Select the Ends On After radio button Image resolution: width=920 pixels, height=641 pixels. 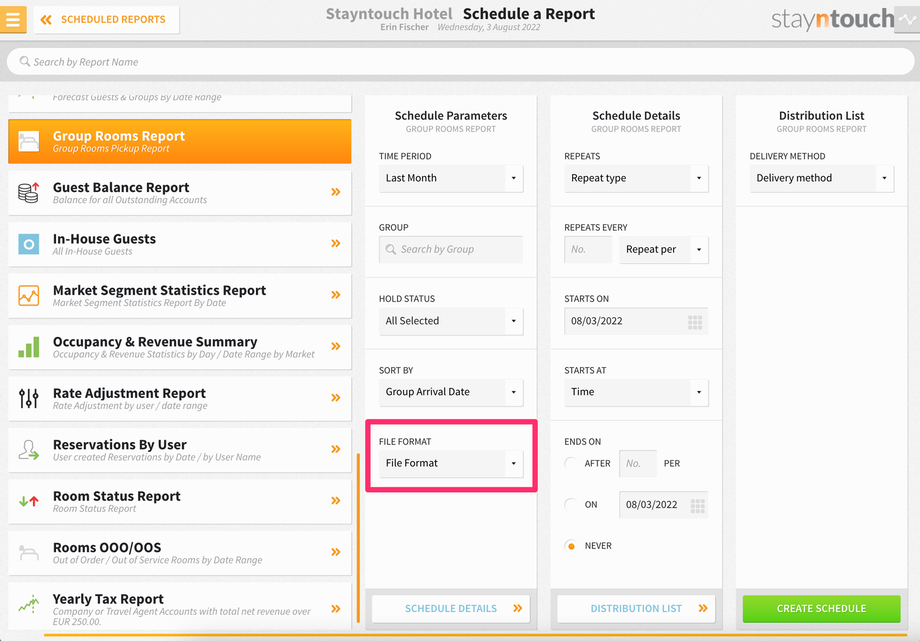571,463
